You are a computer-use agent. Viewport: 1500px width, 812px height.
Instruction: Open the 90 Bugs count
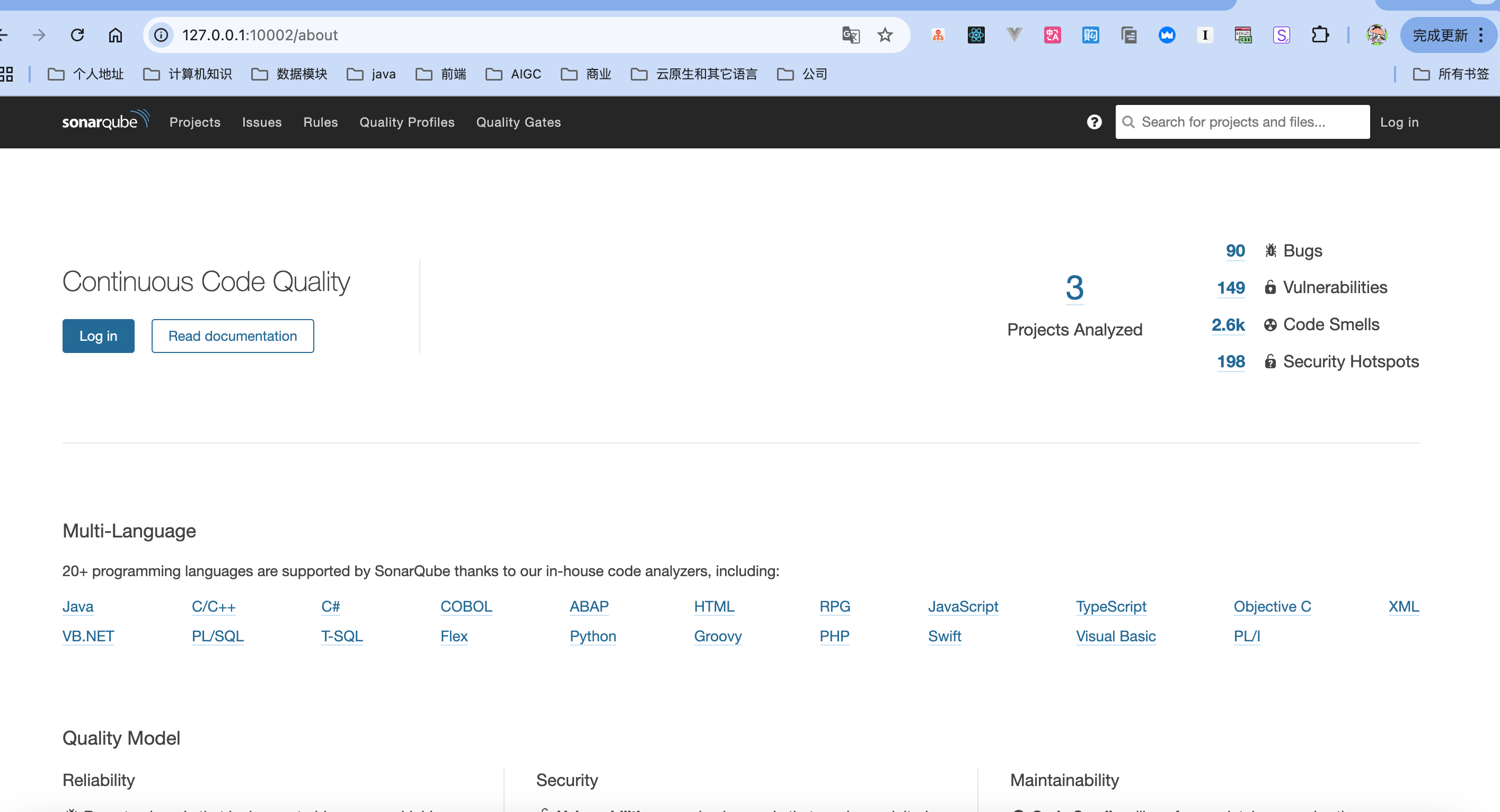[x=1236, y=251]
